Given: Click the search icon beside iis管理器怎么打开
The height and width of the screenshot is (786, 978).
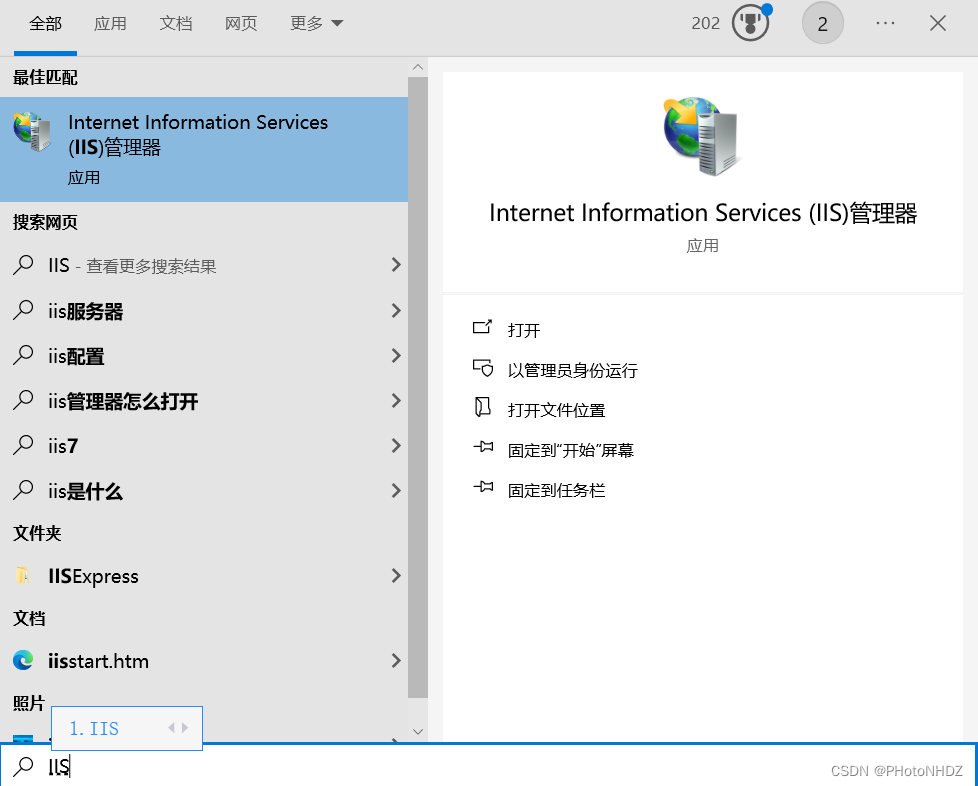Looking at the screenshot, I should (x=23, y=400).
